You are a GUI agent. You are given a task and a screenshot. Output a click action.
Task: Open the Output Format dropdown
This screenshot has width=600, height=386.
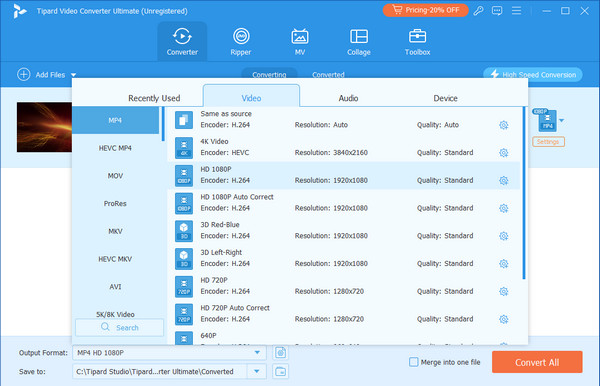pyautogui.click(x=257, y=352)
